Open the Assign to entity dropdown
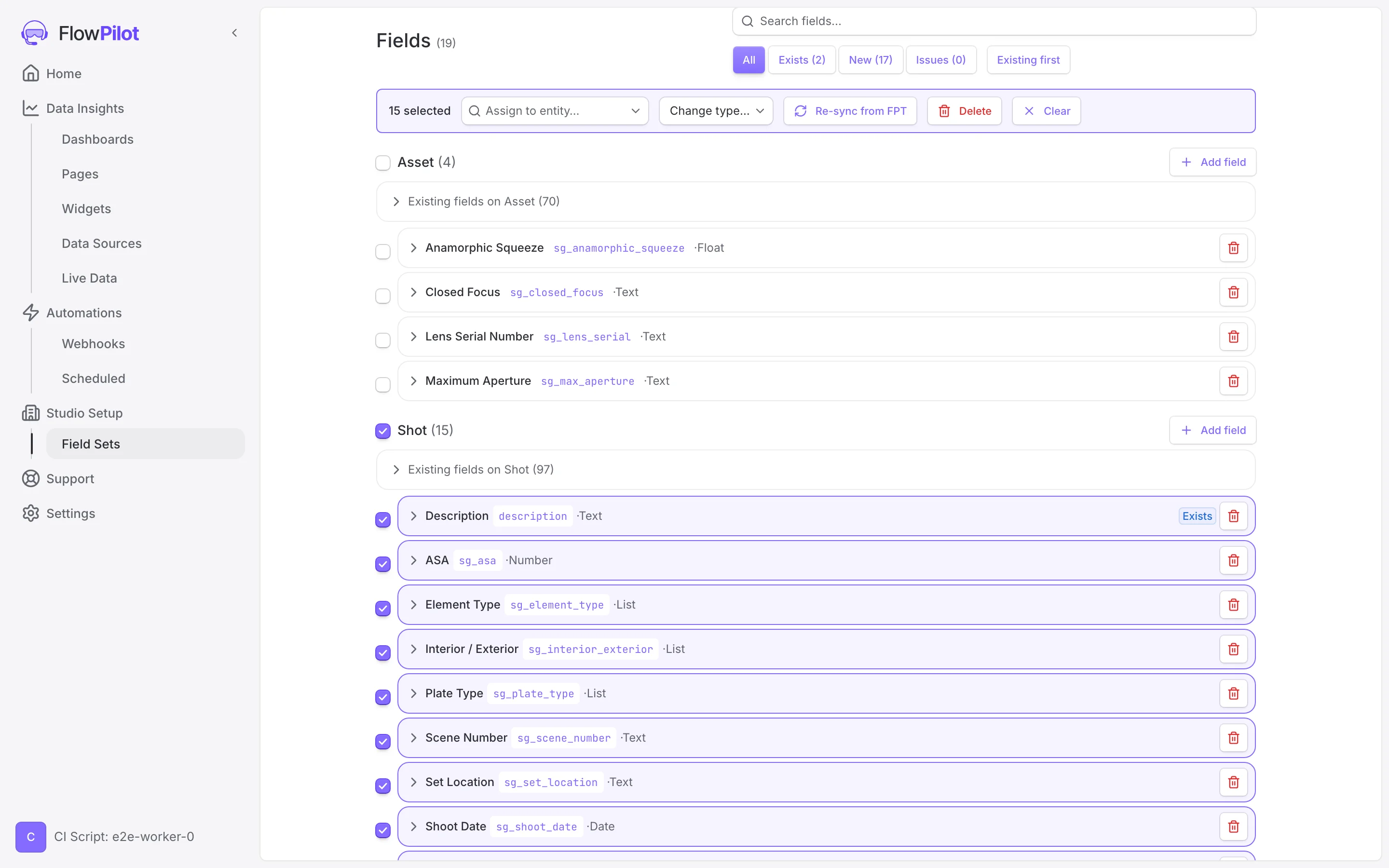This screenshot has height=868, width=1389. click(x=555, y=111)
